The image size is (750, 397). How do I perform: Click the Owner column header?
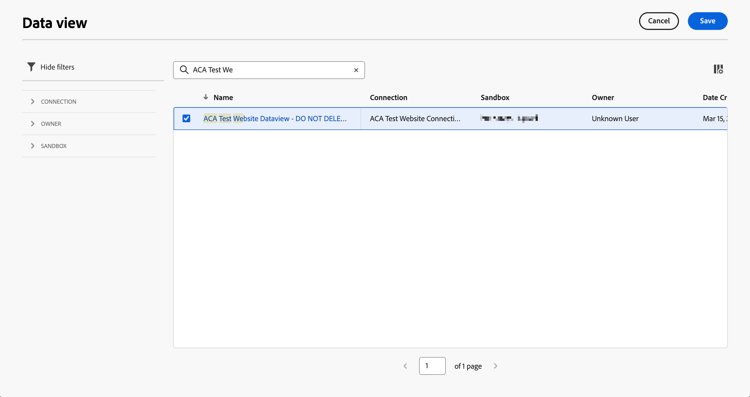coord(603,97)
